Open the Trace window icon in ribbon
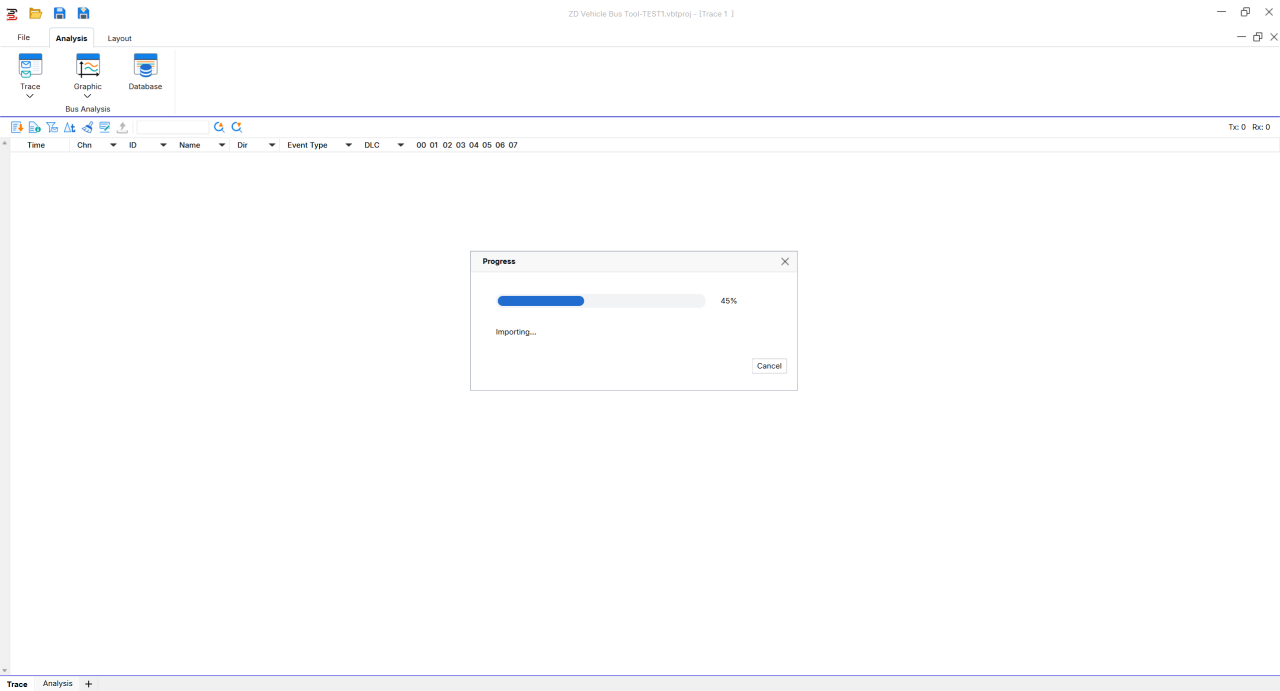The height and width of the screenshot is (691, 1280). click(30, 66)
